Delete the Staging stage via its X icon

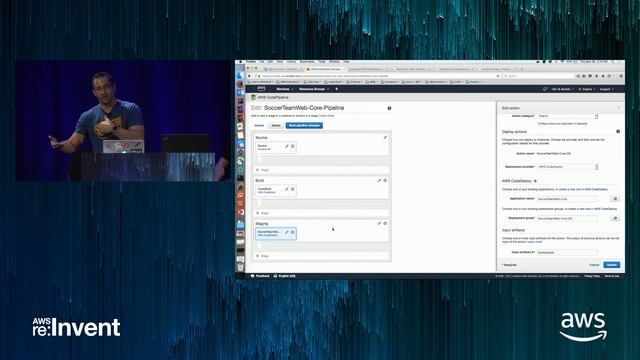[x=385, y=223]
